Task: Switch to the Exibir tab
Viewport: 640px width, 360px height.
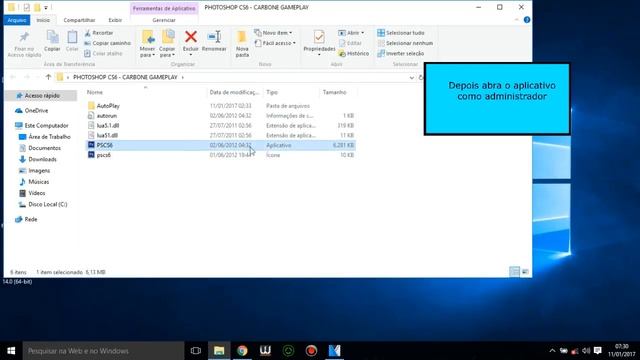Action: click(115, 20)
